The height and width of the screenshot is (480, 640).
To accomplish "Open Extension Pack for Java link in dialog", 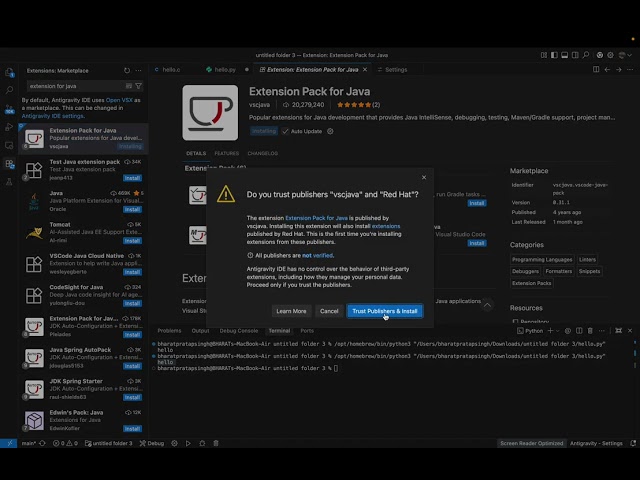I will click(316, 218).
